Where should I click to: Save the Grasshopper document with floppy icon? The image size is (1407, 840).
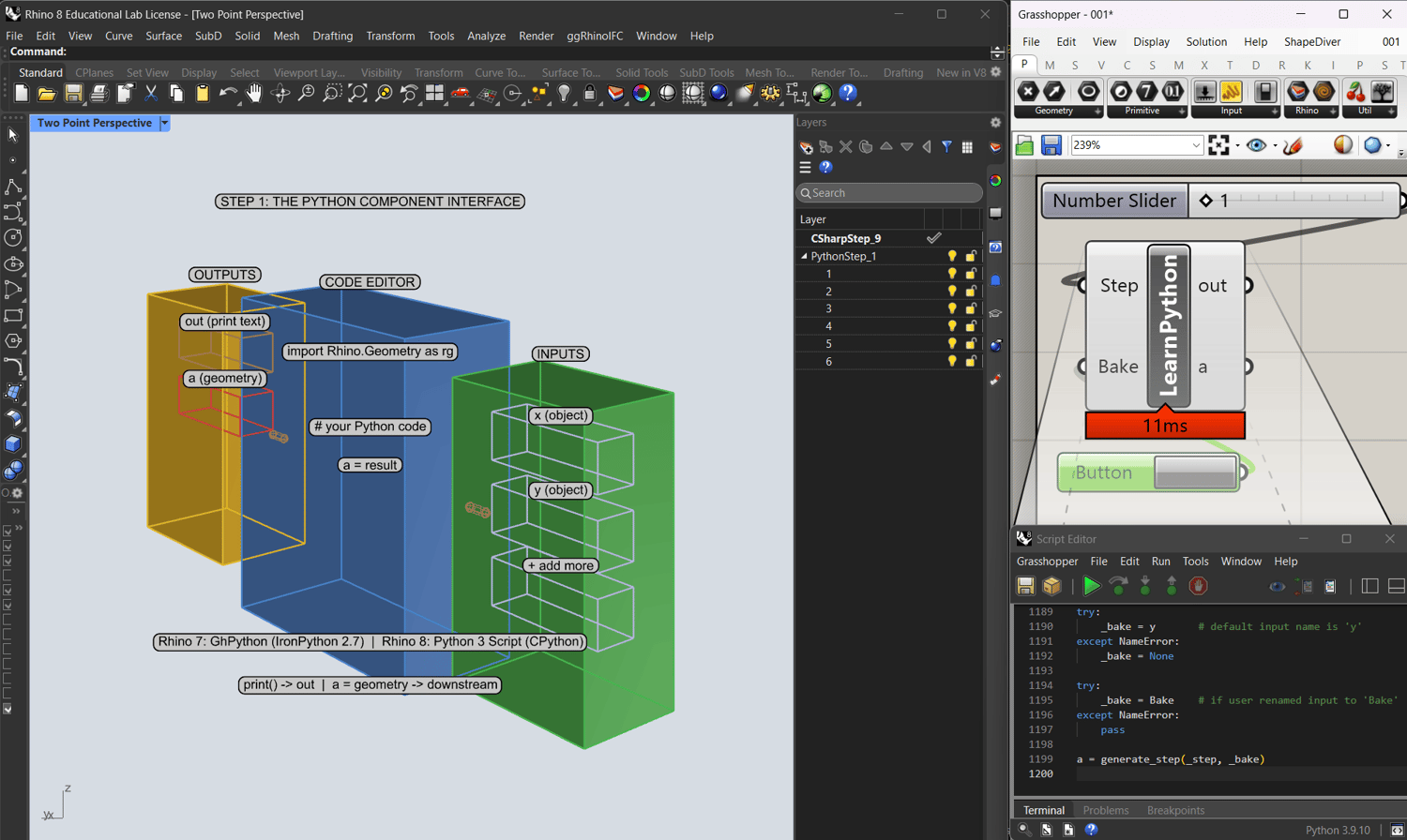[x=1051, y=145]
